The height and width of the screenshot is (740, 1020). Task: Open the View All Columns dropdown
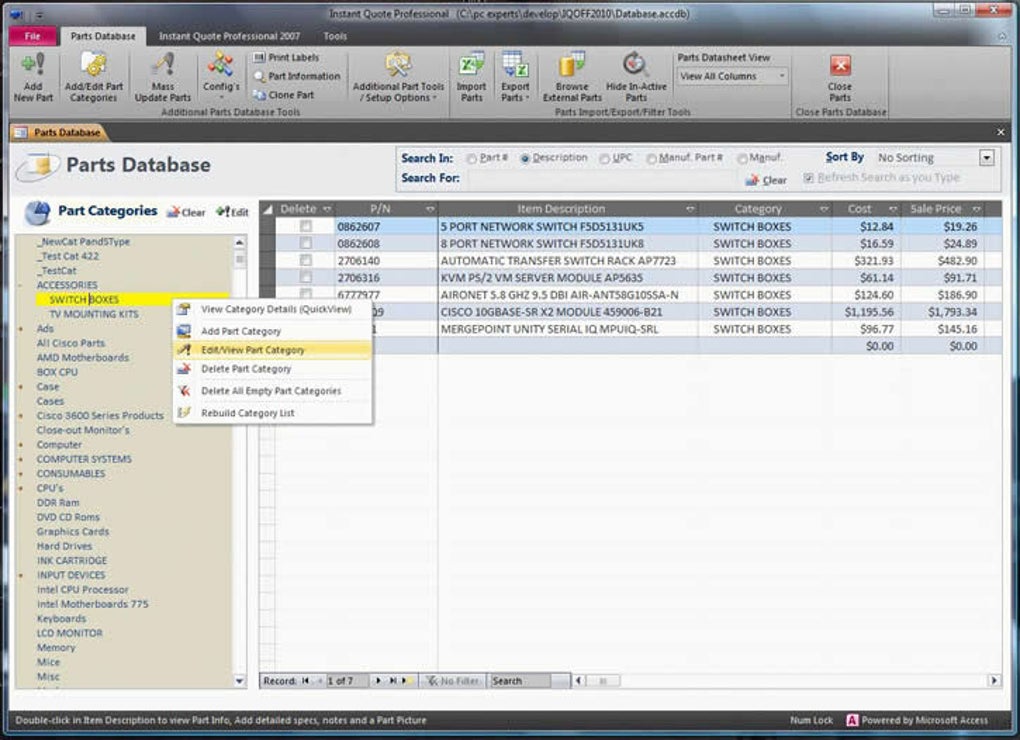(782, 76)
